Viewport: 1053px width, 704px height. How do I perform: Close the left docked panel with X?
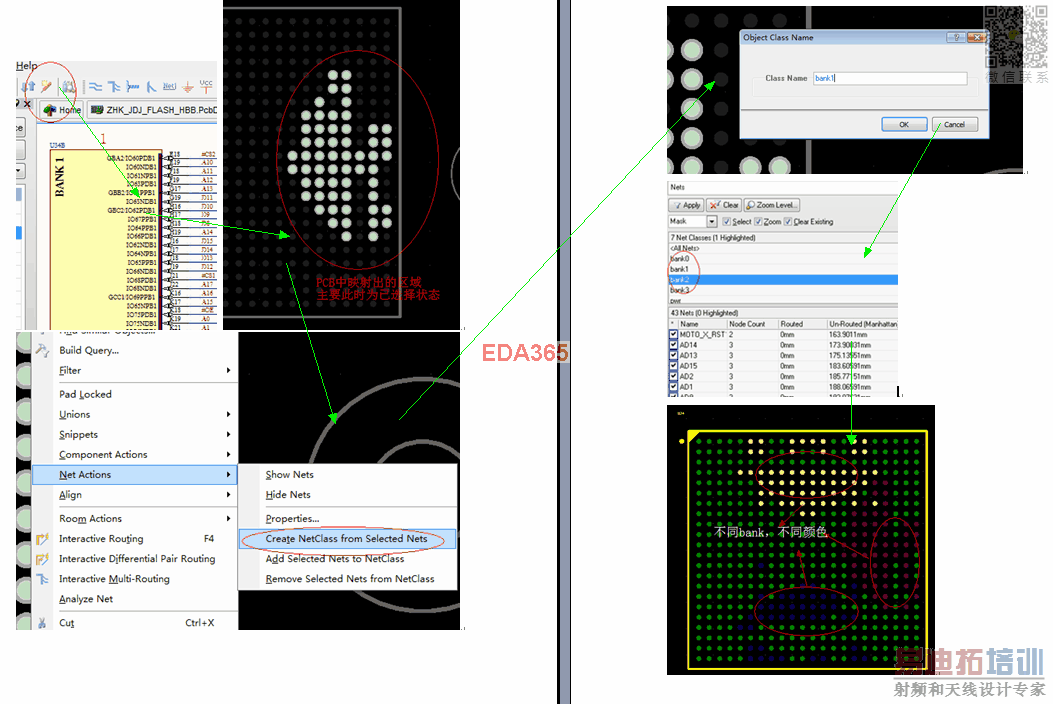pos(27,104)
